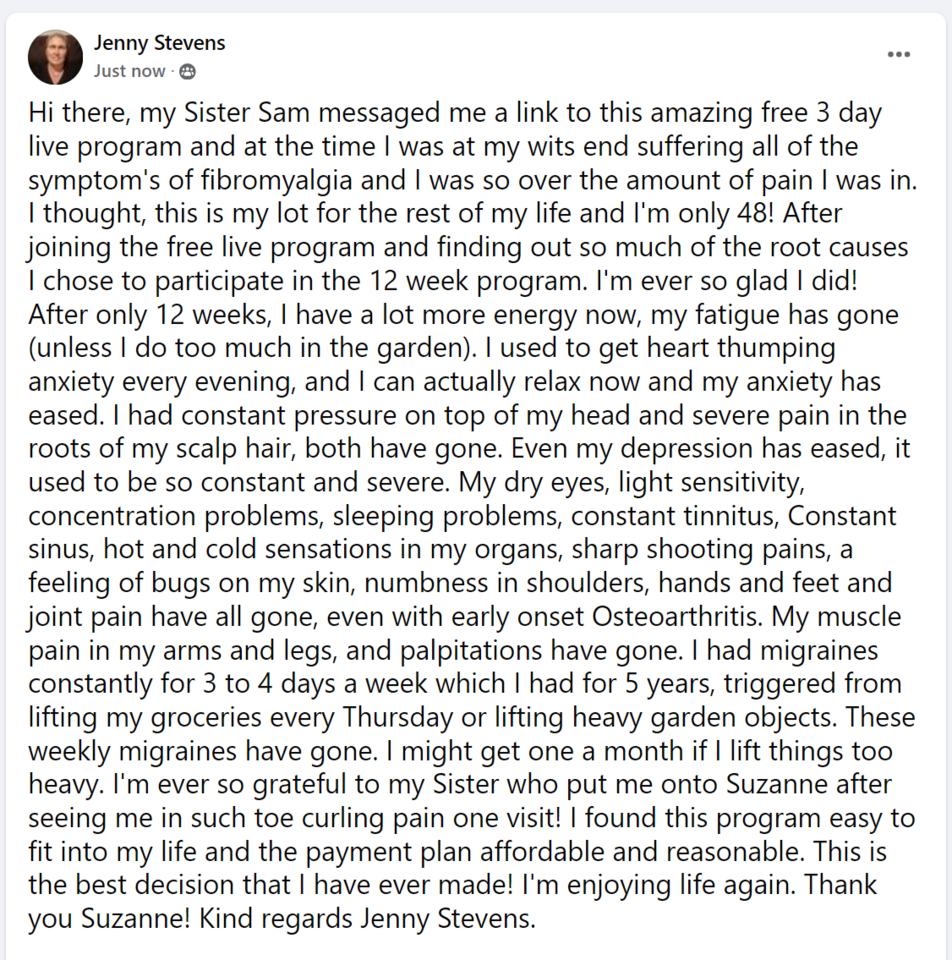Image resolution: width=952 pixels, height=960 pixels.
Task: Open the three-dot post options menu
Action: [x=898, y=54]
